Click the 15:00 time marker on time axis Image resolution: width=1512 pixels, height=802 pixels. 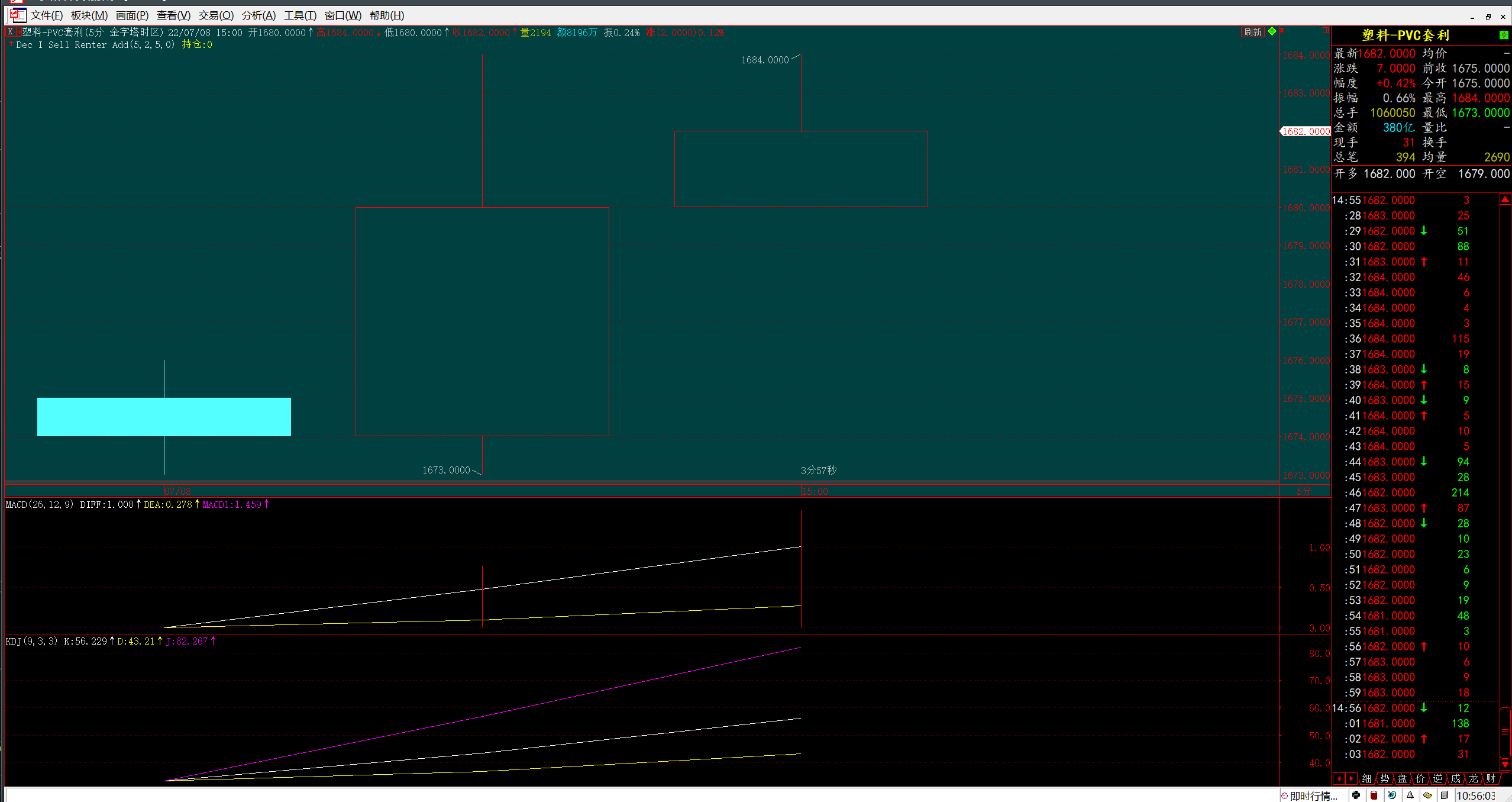coord(815,491)
